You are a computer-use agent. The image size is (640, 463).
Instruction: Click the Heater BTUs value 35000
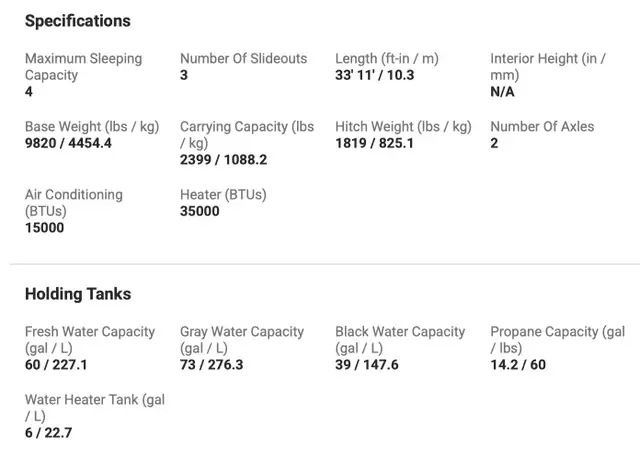tap(200, 211)
